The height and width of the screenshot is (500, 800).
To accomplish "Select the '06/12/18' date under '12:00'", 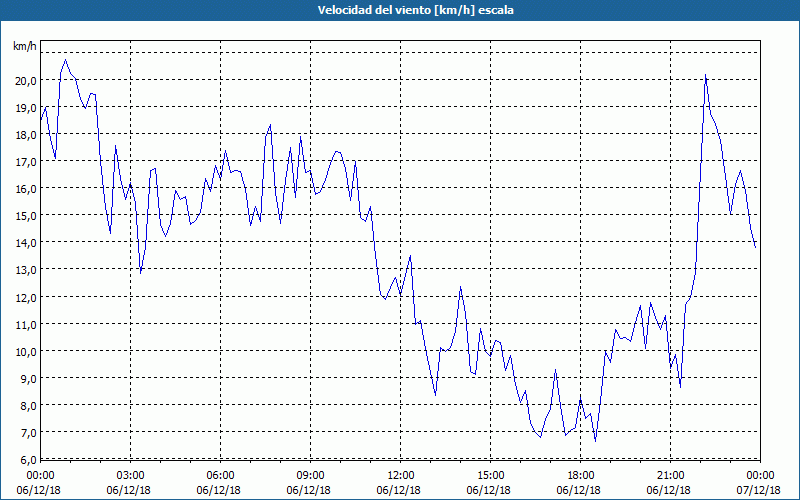I will tap(398, 490).
